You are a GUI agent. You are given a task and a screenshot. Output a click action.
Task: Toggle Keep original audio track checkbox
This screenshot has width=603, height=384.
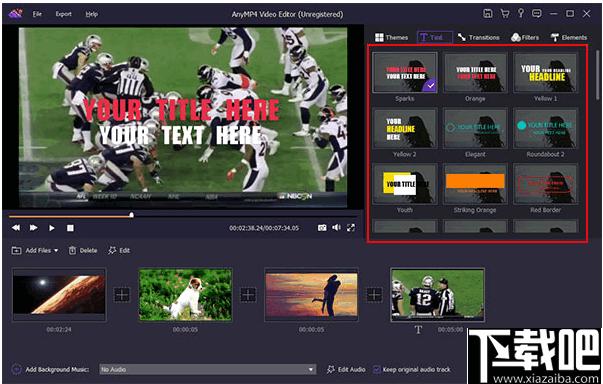[377, 369]
